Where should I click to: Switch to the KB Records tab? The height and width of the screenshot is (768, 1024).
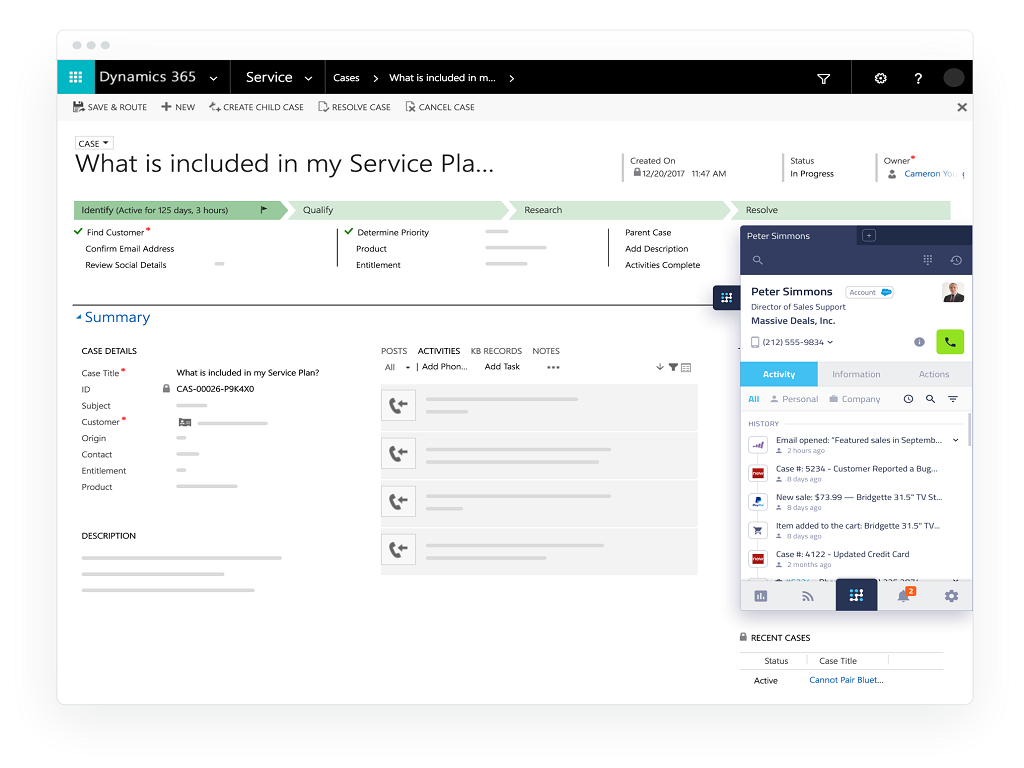click(496, 351)
